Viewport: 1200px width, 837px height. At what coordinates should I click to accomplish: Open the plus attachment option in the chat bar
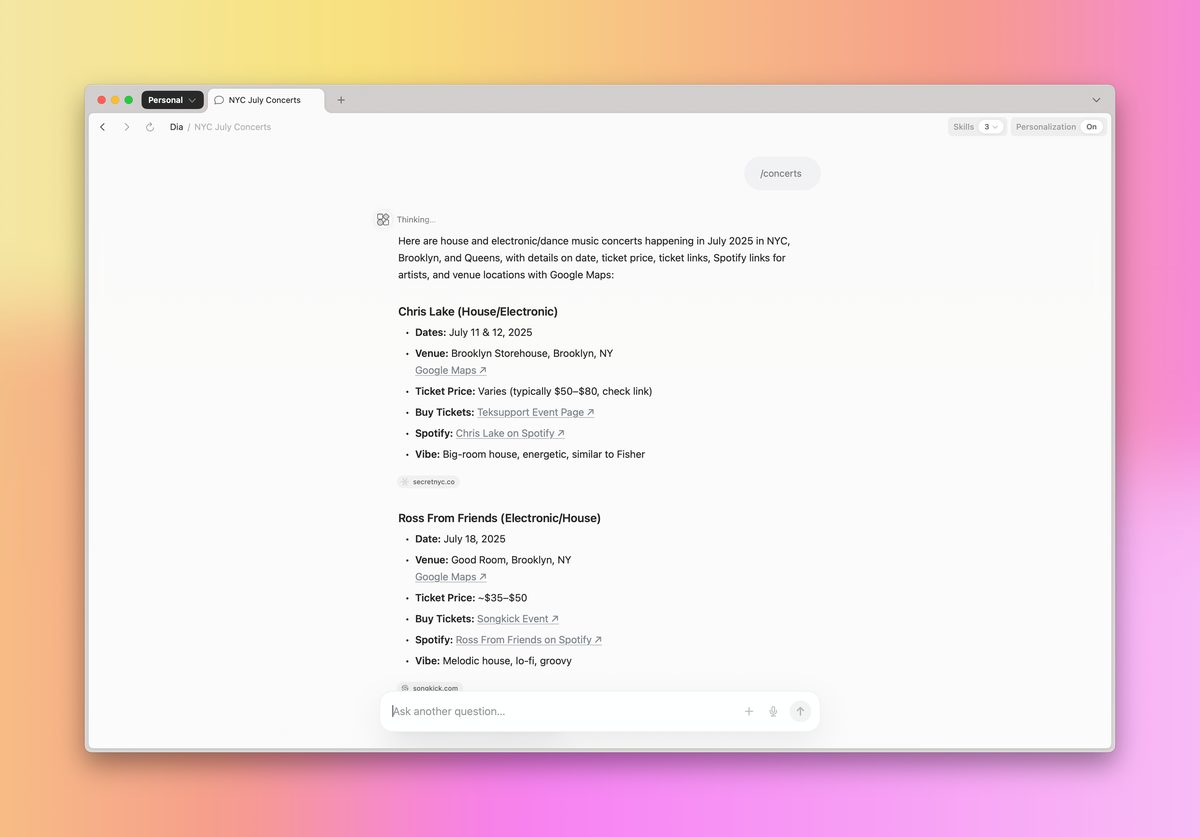coord(749,711)
